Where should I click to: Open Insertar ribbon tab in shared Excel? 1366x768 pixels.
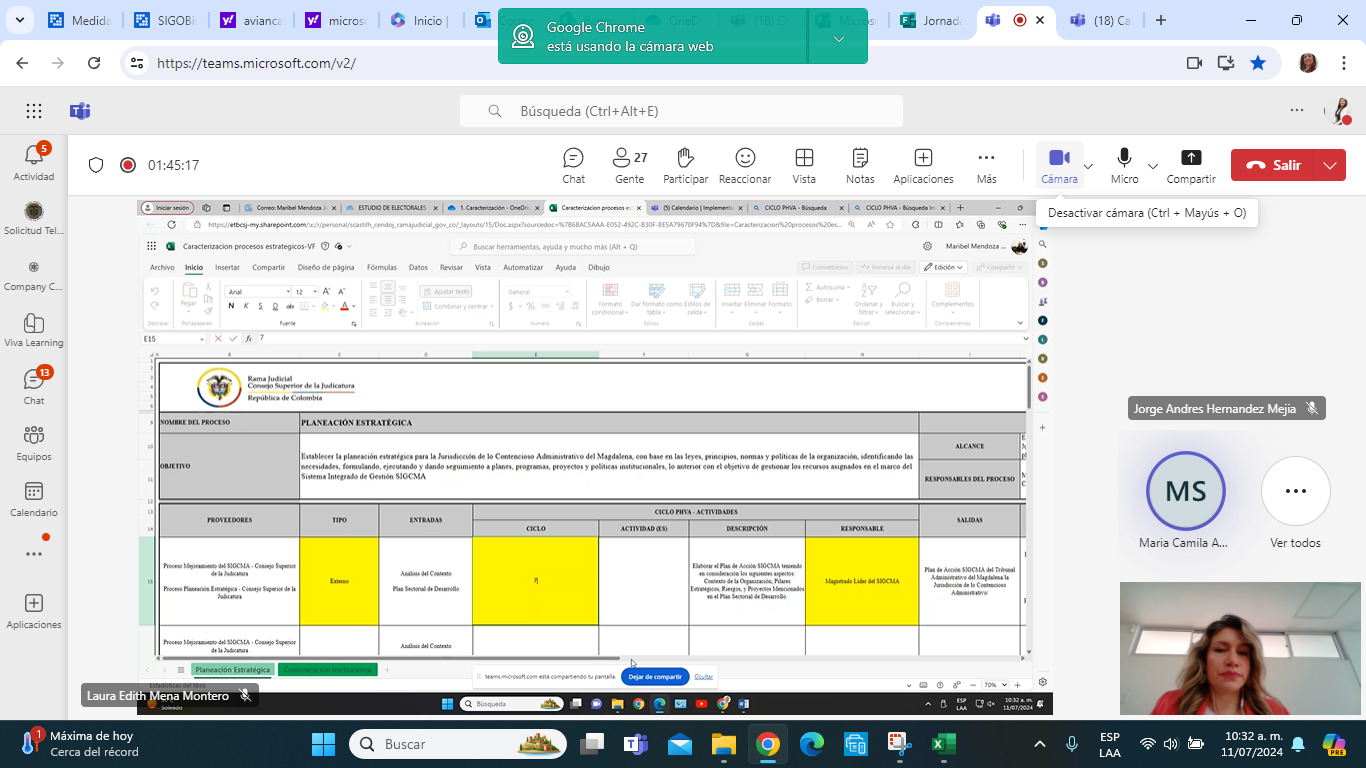(227, 267)
